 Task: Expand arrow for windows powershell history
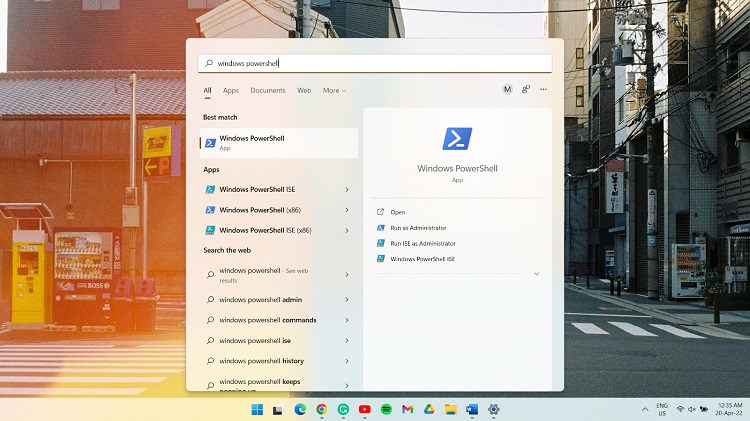pyautogui.click(x=347, y=361)
